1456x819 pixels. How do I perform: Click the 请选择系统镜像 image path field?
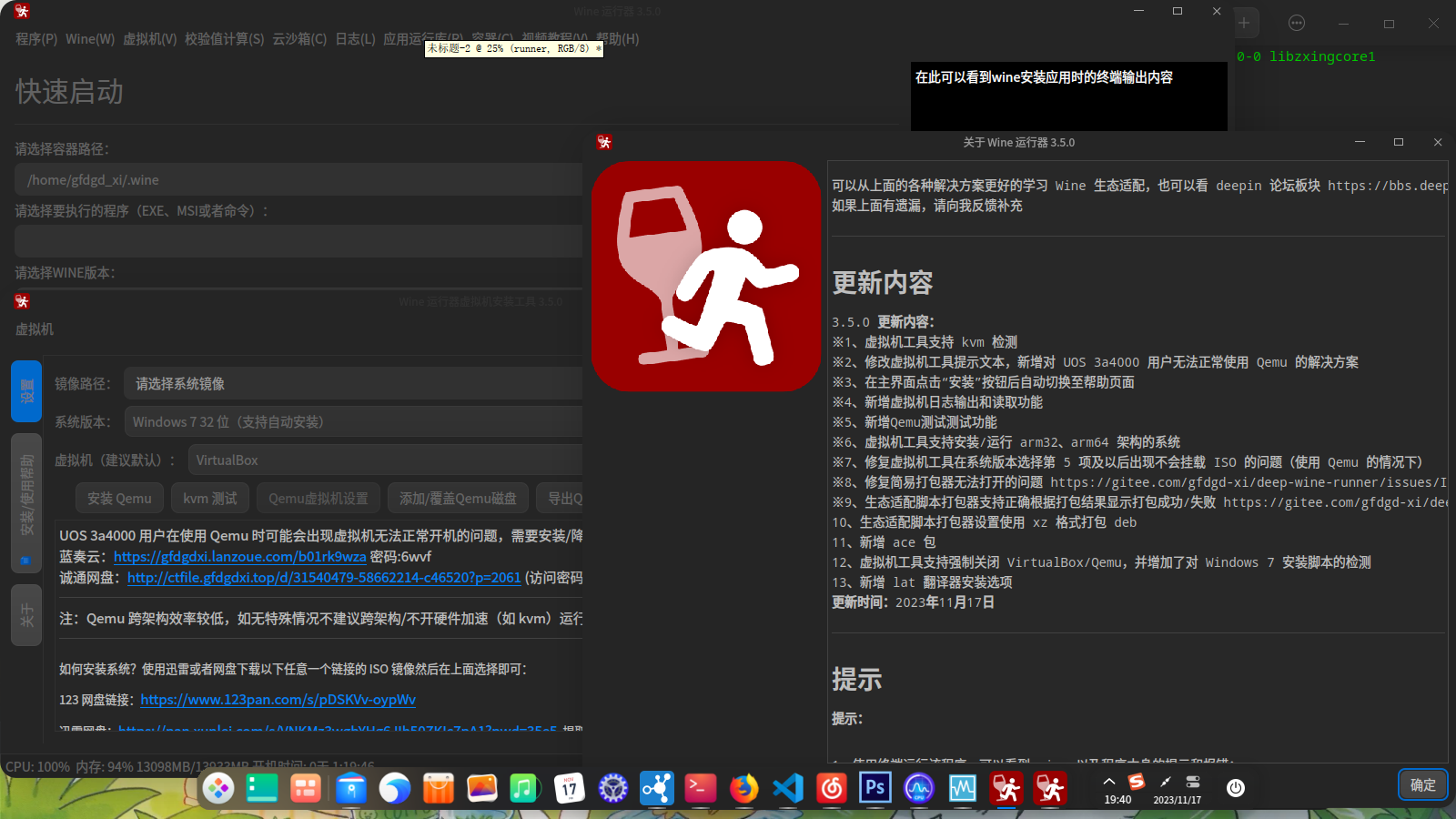tap(353, 384)
